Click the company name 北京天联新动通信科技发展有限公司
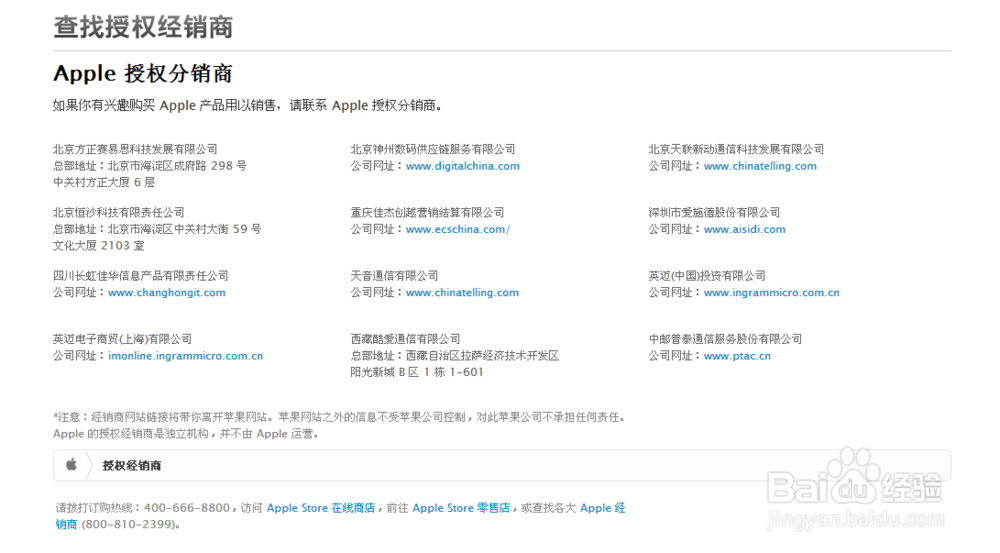 point(736,149)
